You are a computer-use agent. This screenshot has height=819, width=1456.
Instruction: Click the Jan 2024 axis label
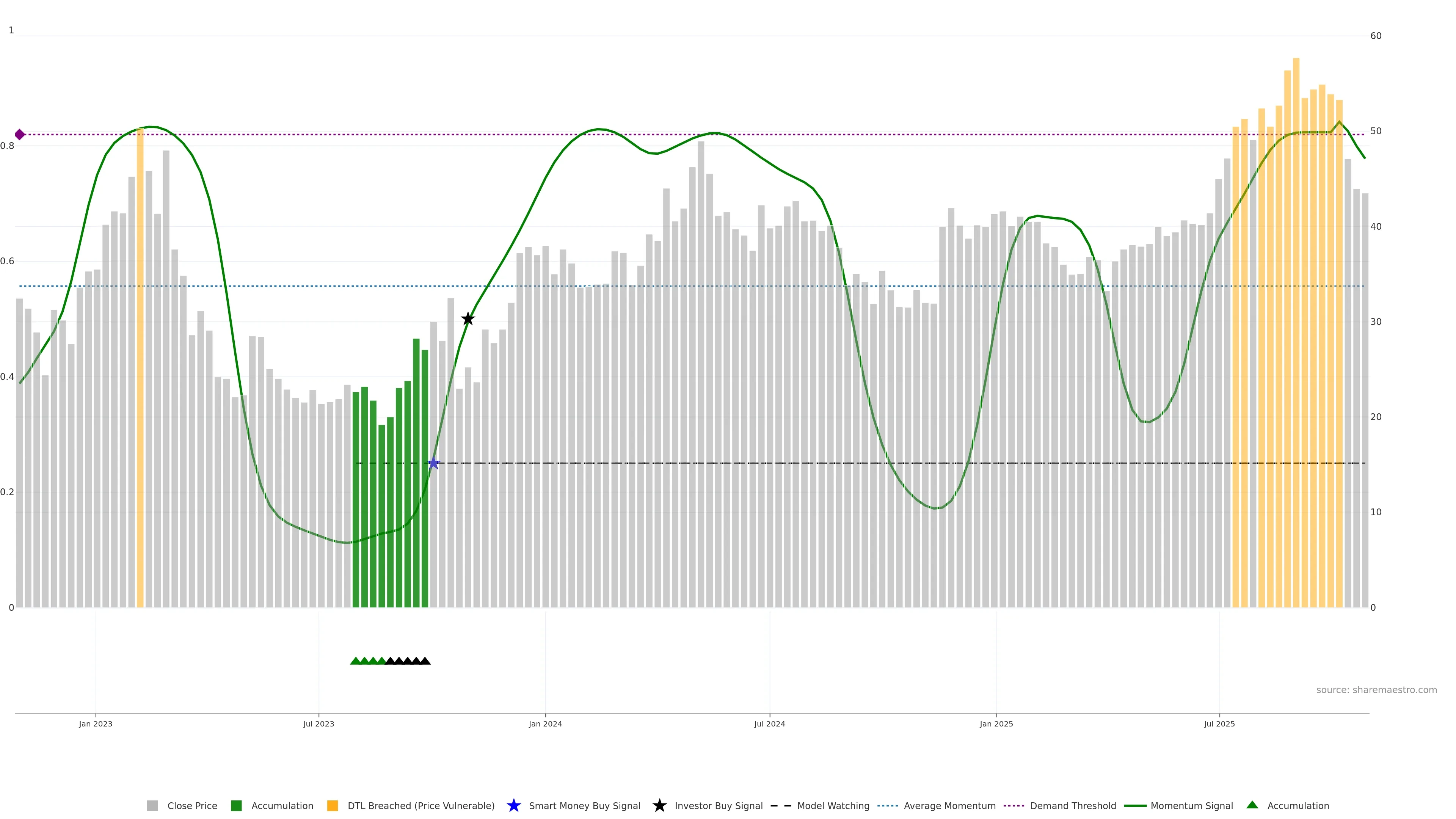coord(545,724)
